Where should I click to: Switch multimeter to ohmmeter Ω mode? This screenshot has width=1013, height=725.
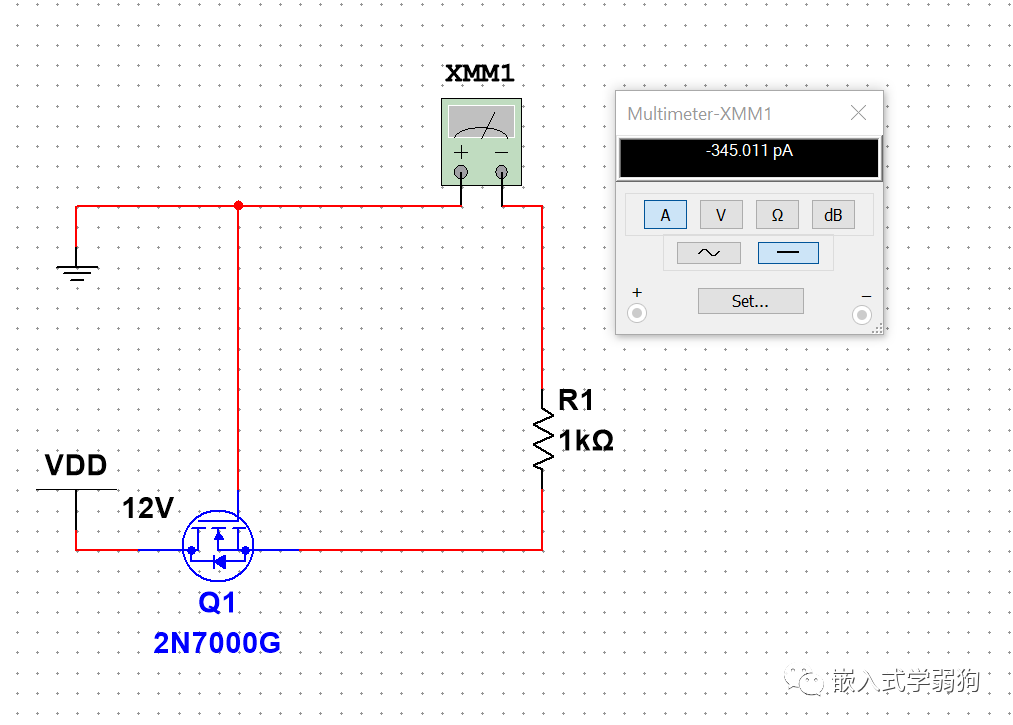click(x=777, y=215)
